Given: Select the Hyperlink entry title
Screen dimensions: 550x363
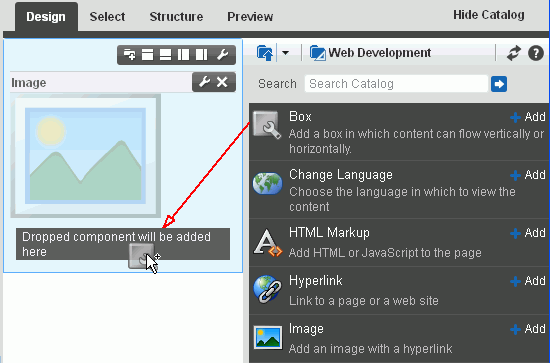Looking at the screenshot, I should [316, 281].
